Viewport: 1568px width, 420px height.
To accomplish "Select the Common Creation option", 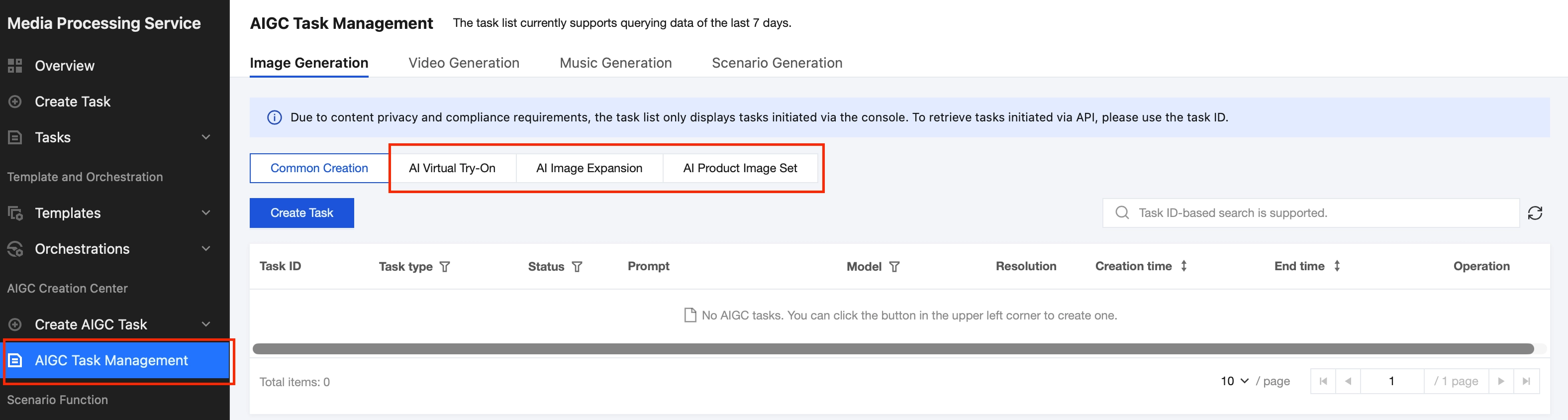I will tap(319, 168).
